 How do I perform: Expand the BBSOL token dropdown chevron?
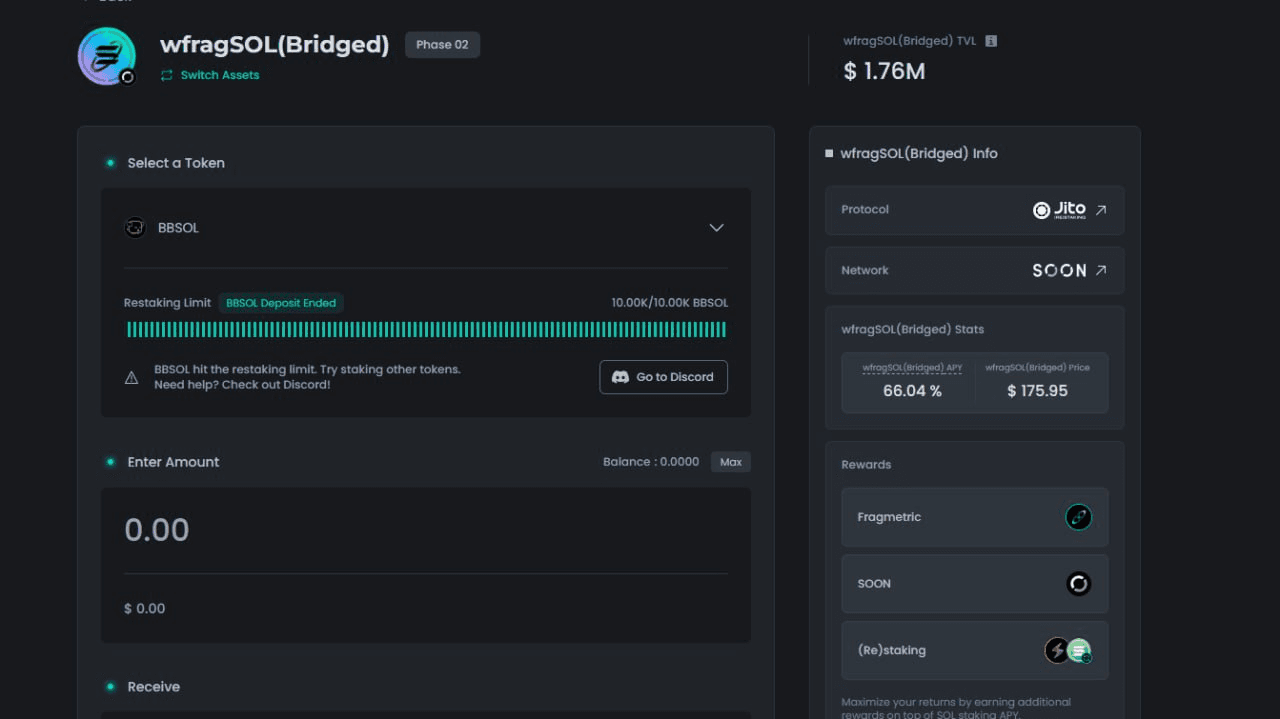click(716, 228)
